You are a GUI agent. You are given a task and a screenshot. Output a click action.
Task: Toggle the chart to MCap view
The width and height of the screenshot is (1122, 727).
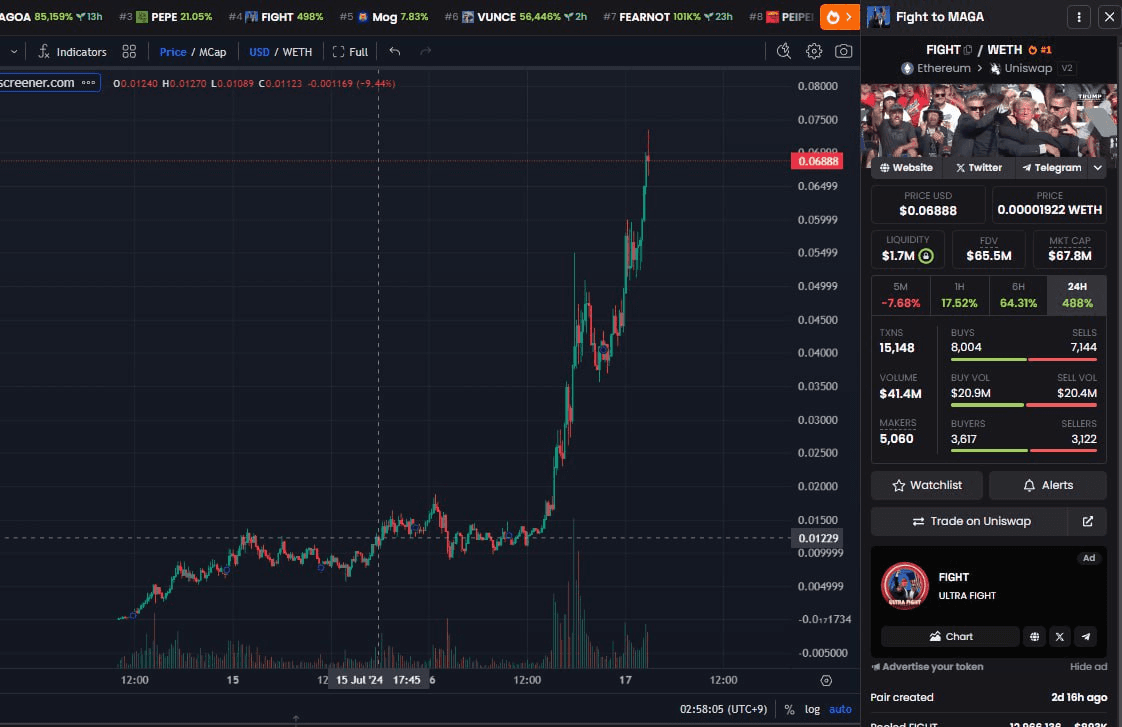pyautogui.click(x=213, y=52)
